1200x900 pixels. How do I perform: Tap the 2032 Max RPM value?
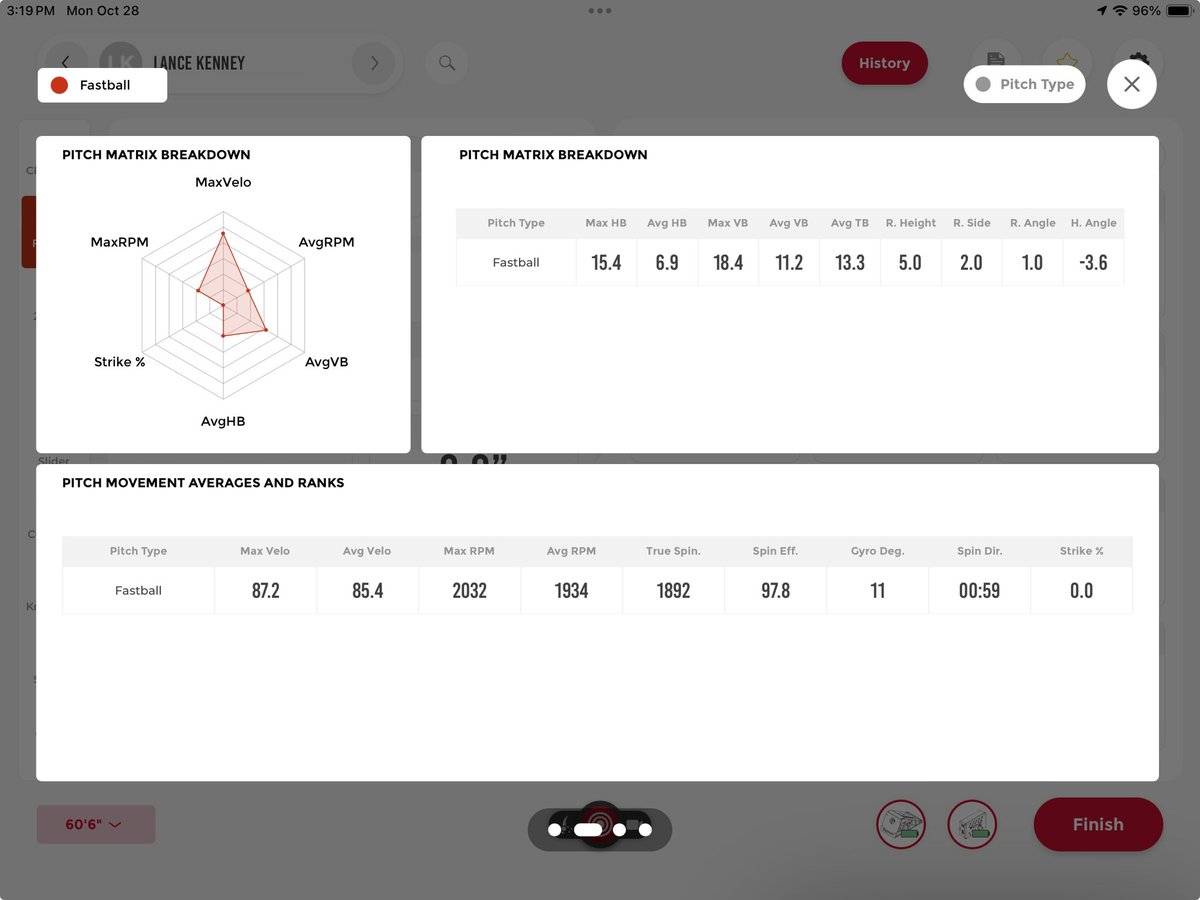tap(469, 590)
